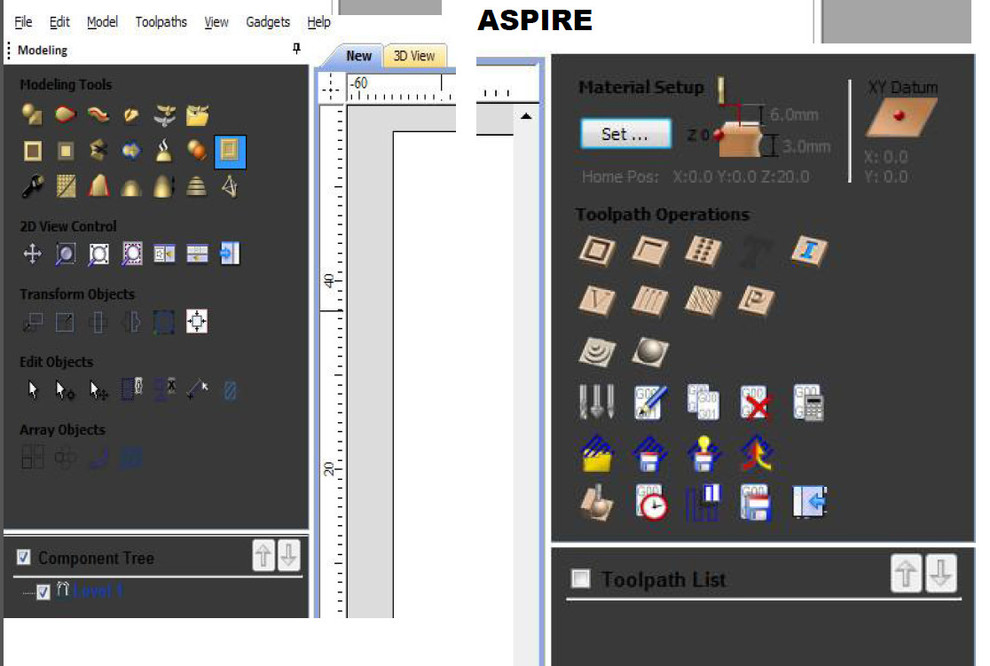Screen dimensions: 990x666
Task: Move component up in Component Tree
Action: pyautogui.click(x=263, y=556)
